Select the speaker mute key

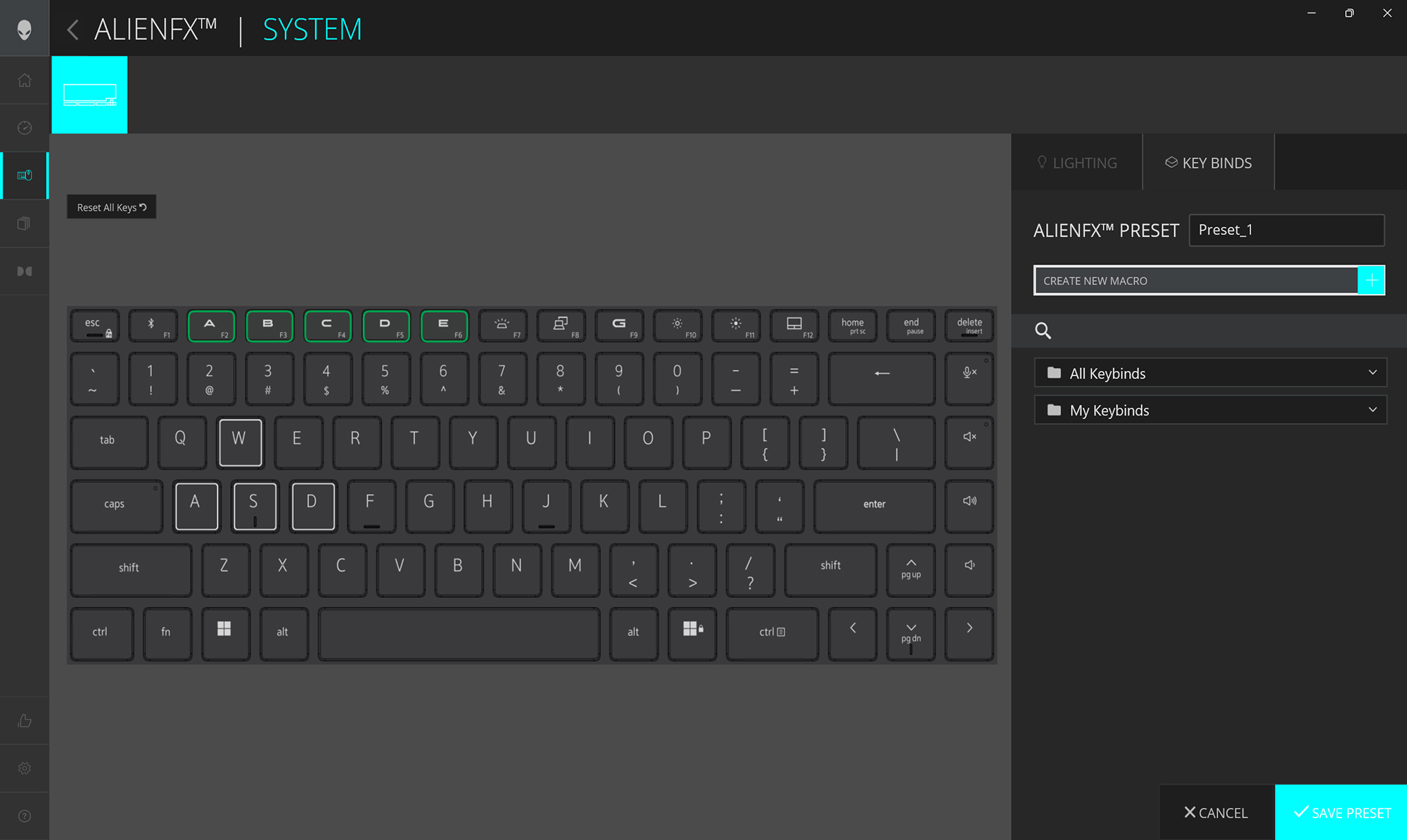click(970, 443)
